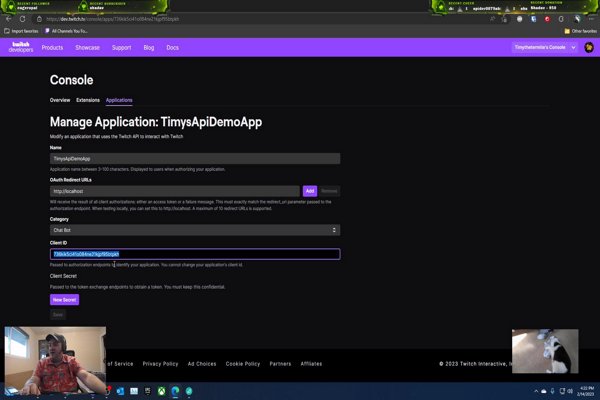Open the Partners footer link
Screen dimensions: 600x400
pyautogui.click(x=280, y=364)
